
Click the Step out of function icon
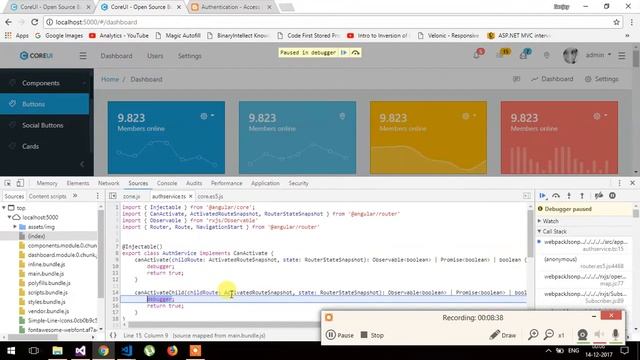582,196
